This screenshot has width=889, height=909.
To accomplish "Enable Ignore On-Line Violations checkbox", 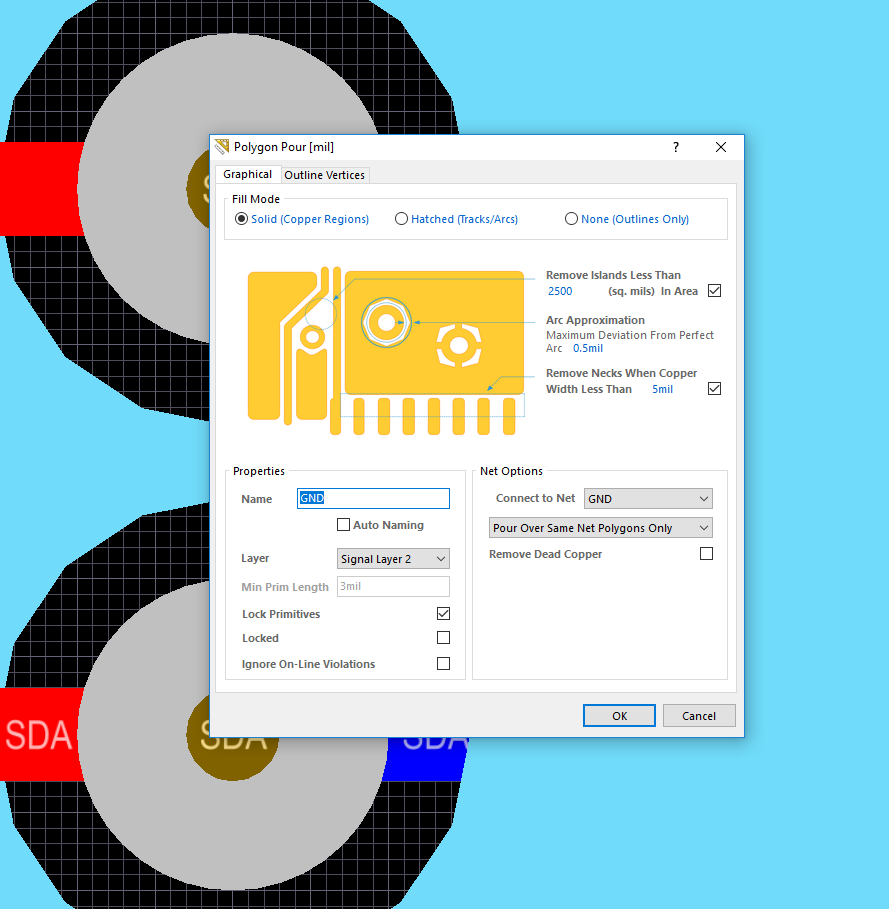I will pos(443,663).
